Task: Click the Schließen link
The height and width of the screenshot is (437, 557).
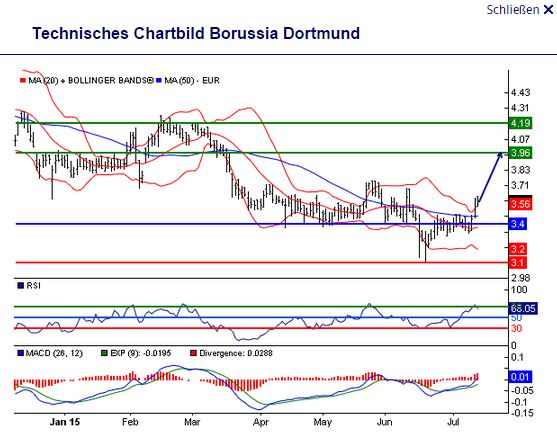Action: pos(513,10)
